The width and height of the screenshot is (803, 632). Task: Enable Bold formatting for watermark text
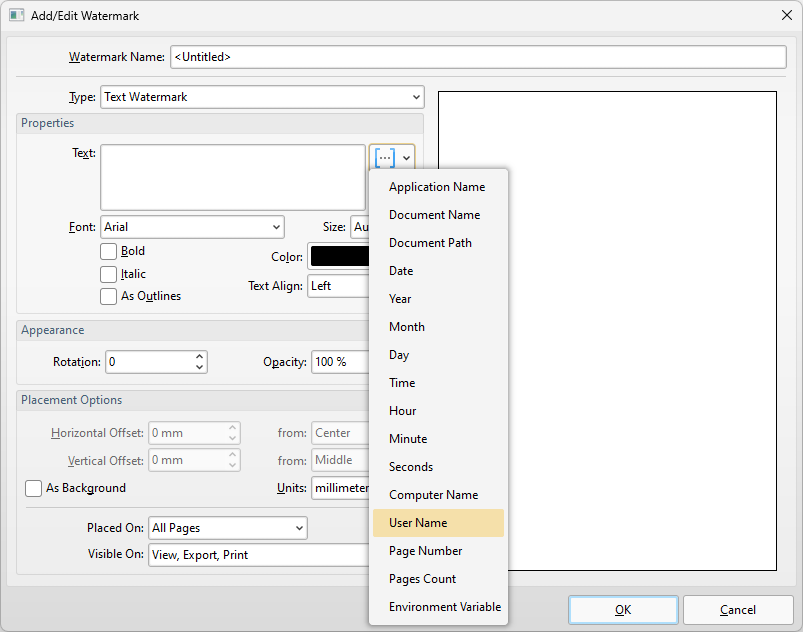tap(108, 251)
